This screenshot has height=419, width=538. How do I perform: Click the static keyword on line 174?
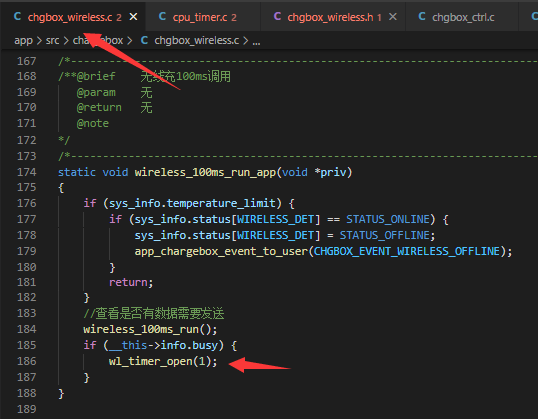77,172
